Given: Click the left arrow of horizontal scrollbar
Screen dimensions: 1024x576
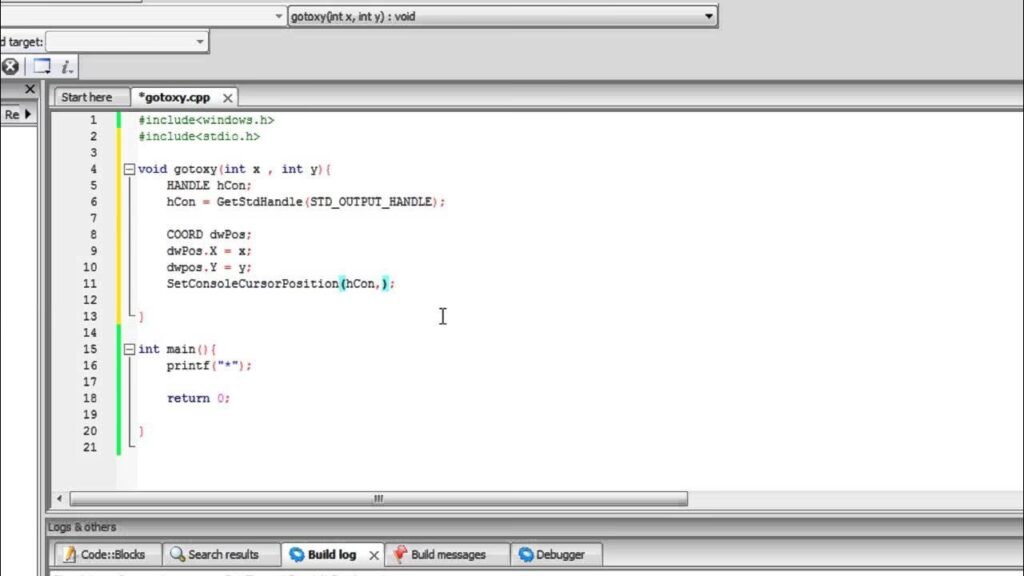Looking at the screenshot, I should (60, 498).
